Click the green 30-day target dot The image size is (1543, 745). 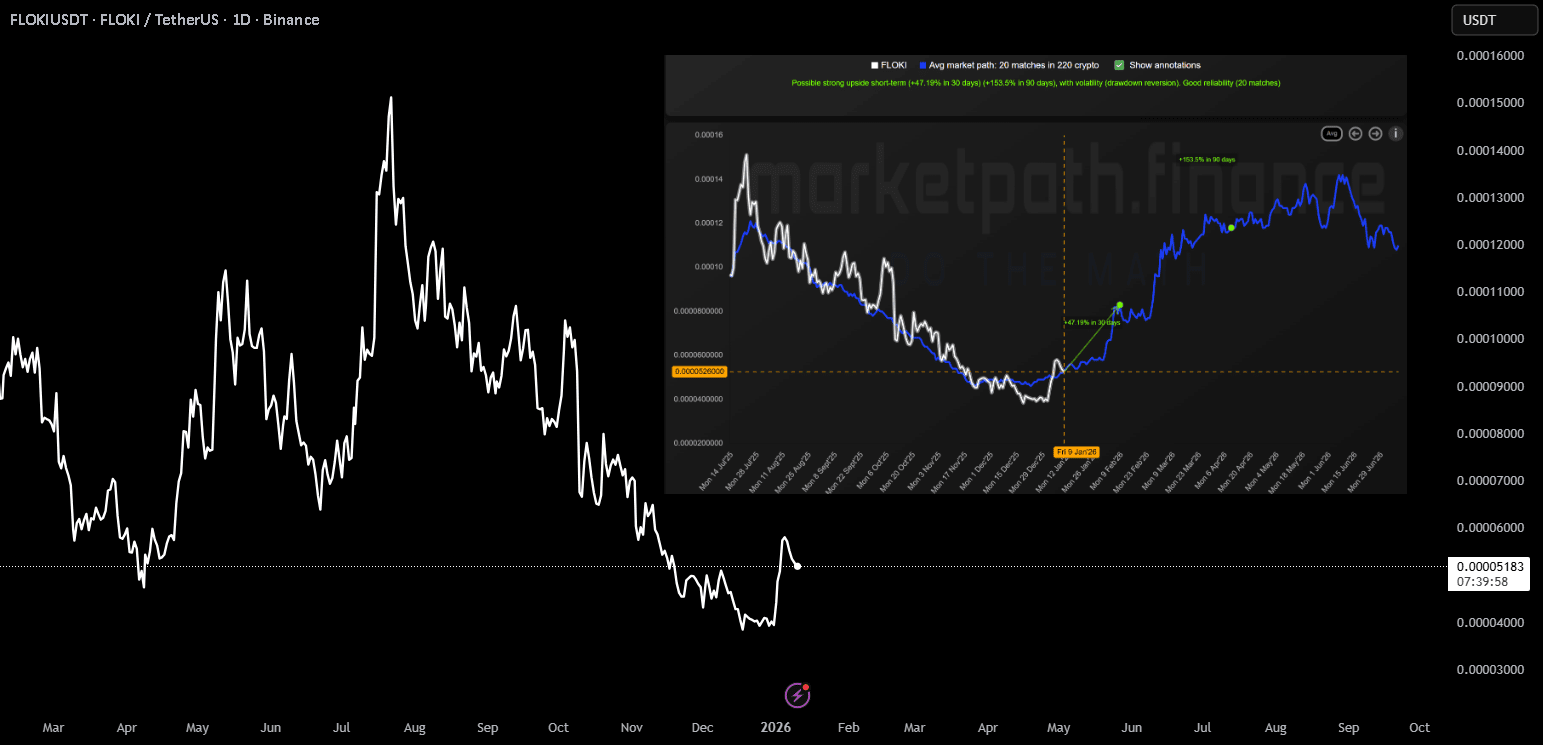[x=1120, y=305]
